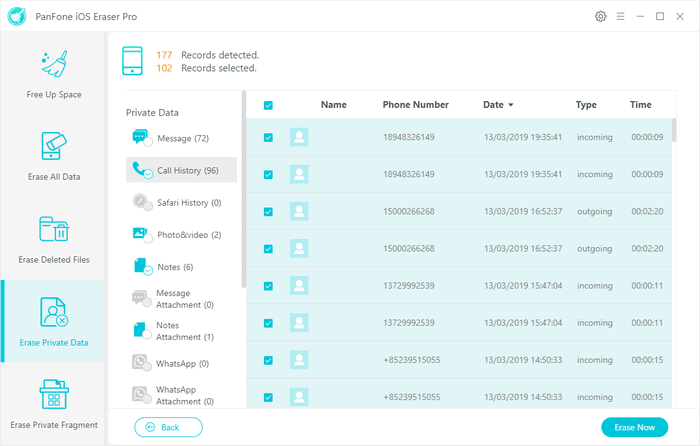
Task: Uncheck second 15000266268 outgoing row checkbox
Action: pyautogui.click(x=268, y=249)
